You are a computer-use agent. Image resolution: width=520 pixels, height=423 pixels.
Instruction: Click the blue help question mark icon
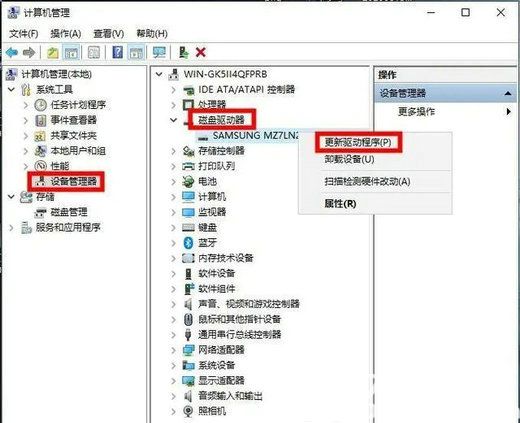117,52
